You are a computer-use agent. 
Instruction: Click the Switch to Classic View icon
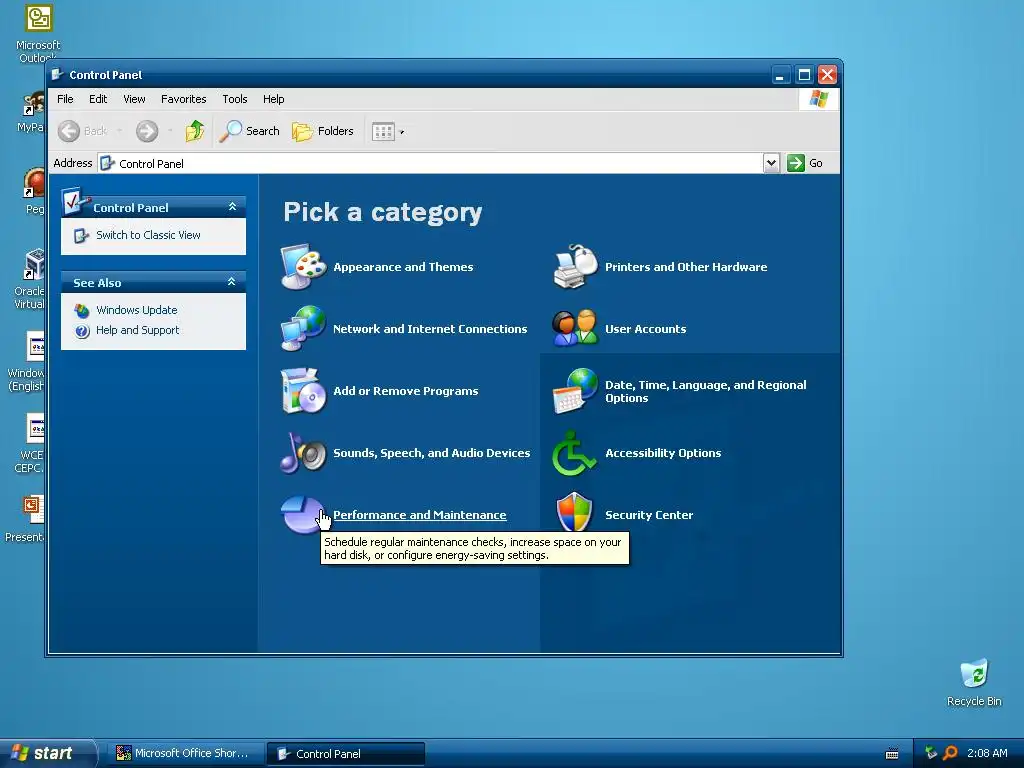(81, 236)
